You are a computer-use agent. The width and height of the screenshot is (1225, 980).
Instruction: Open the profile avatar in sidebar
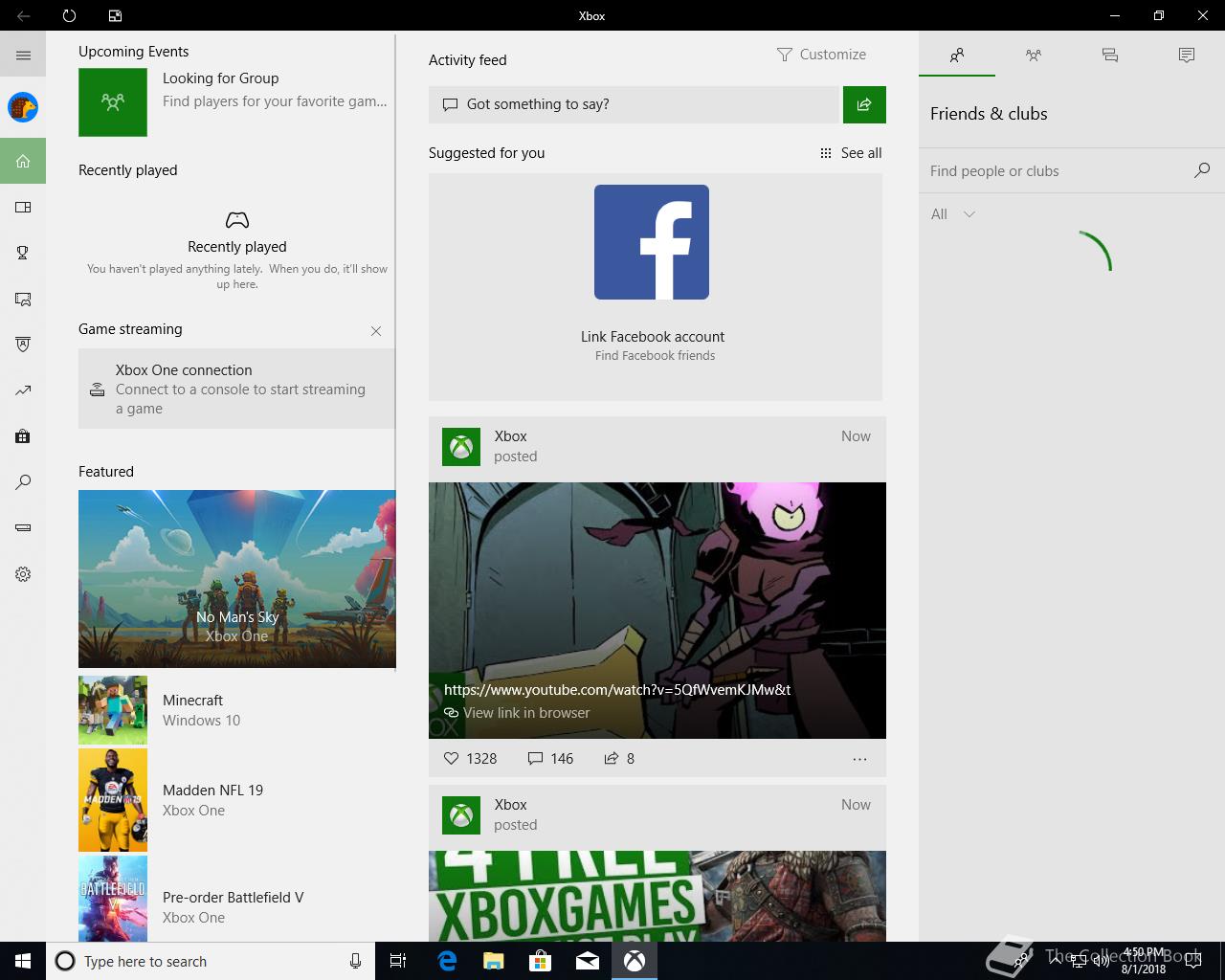(x=23, y=107)
